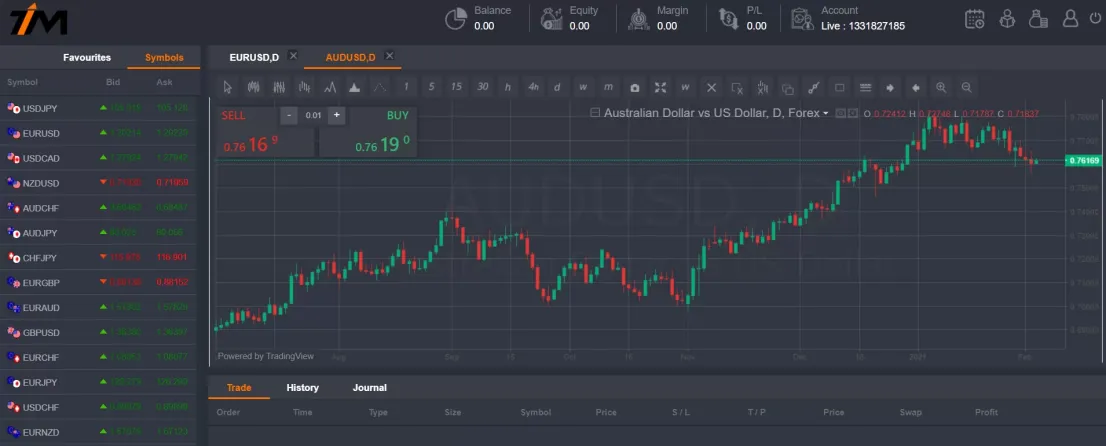Screen dimensions: 1106x446
Task: Click the left arrow toolbar icon
Action: coord(916,88)
